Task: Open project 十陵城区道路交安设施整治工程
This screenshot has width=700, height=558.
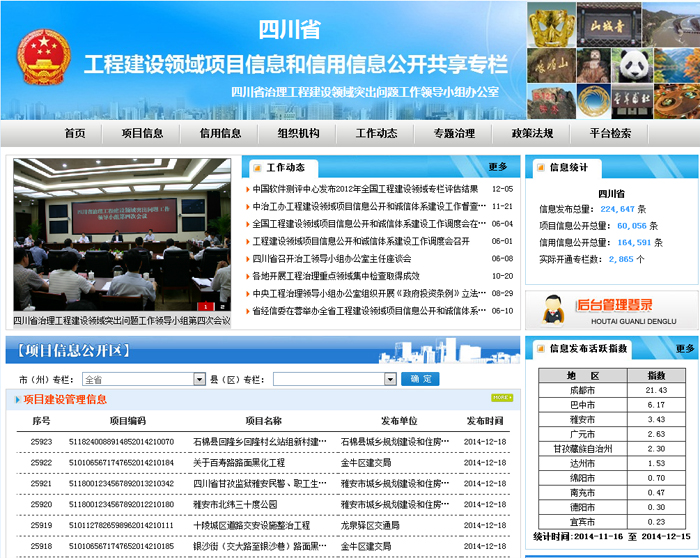Action: click(x=251, y=525)
